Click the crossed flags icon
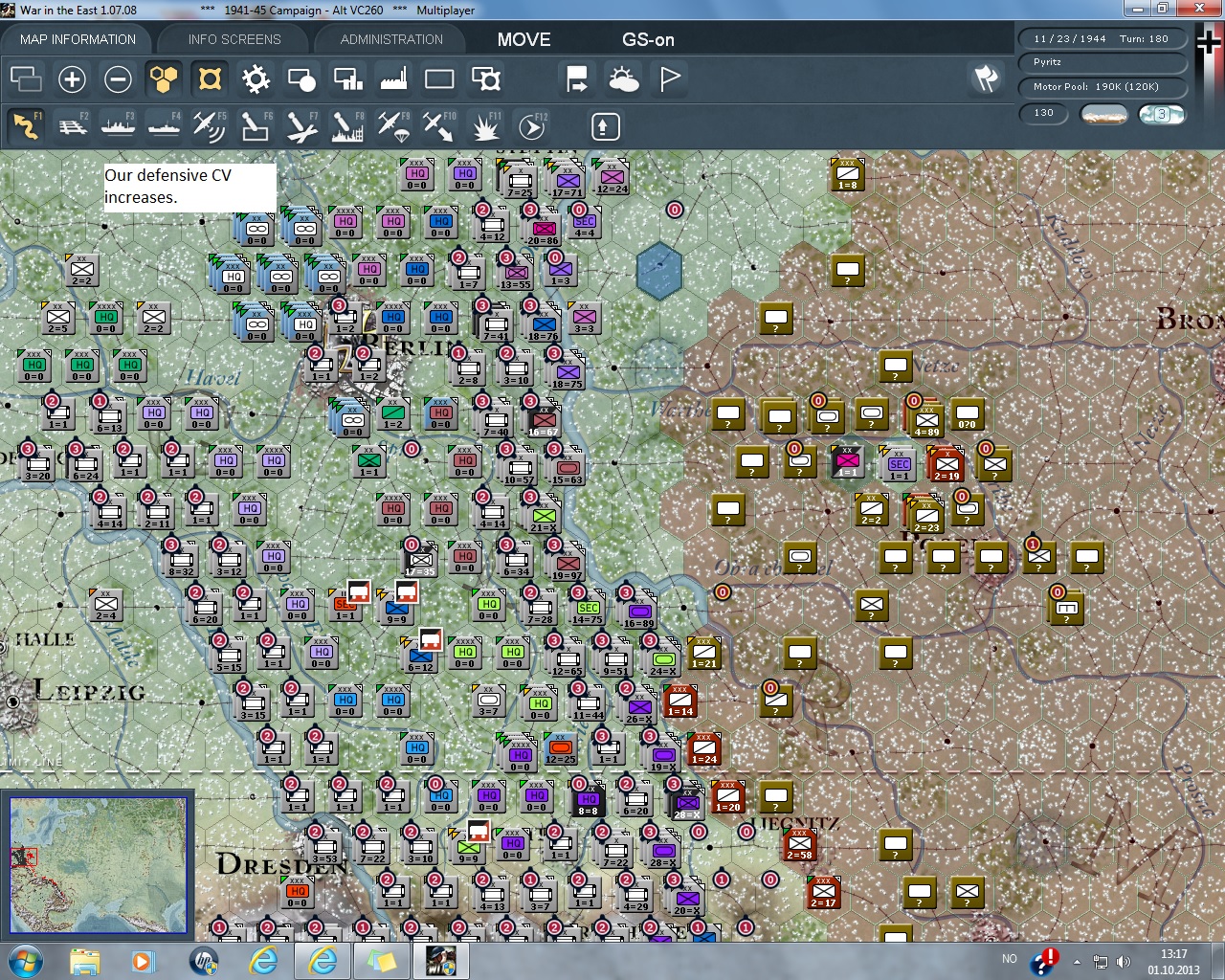Screen dimensions: 1225x980 [x=986, y=78]
